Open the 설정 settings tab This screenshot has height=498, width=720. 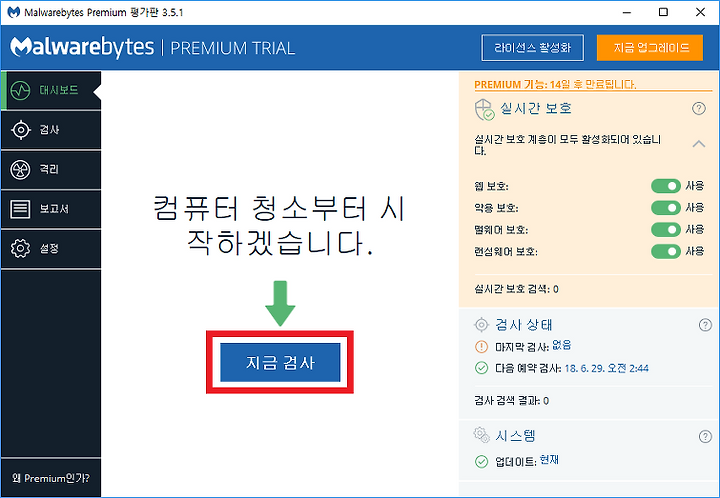[x=51, y=249]
